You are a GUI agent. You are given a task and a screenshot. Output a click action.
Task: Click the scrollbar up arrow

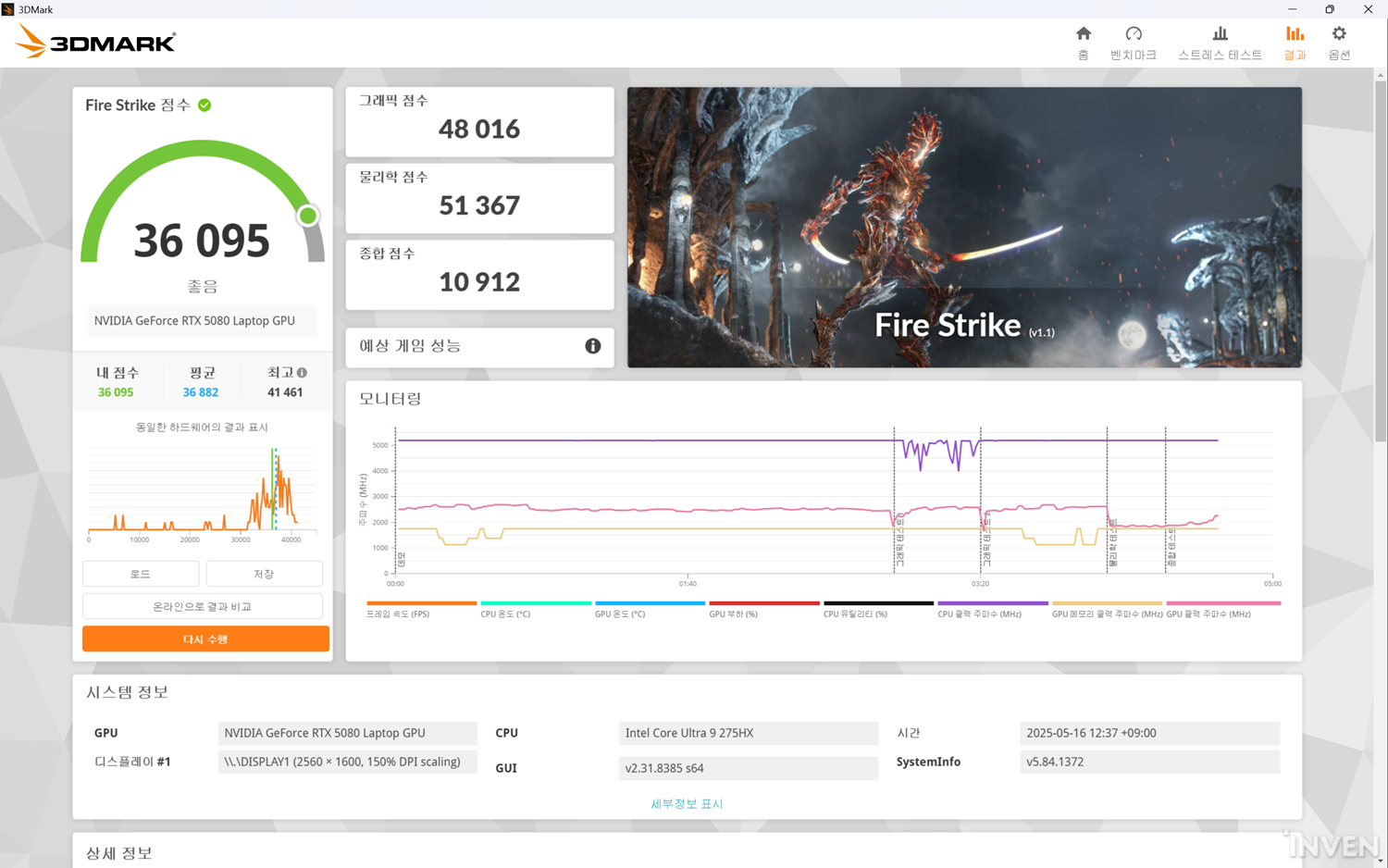(1380, 74)
